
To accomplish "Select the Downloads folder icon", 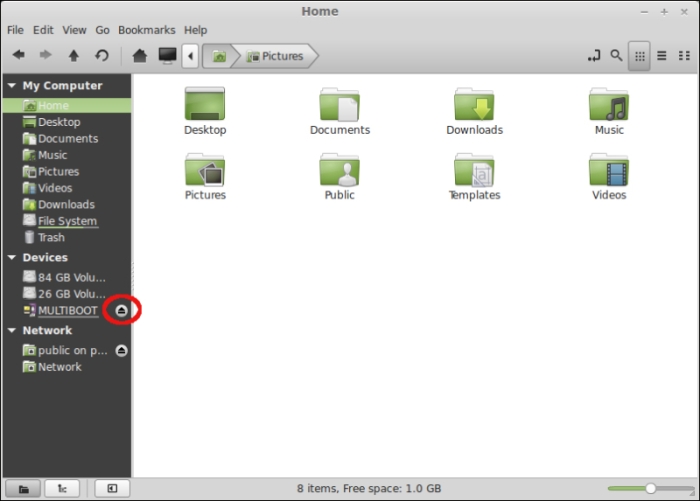I will tap(475, 111).
